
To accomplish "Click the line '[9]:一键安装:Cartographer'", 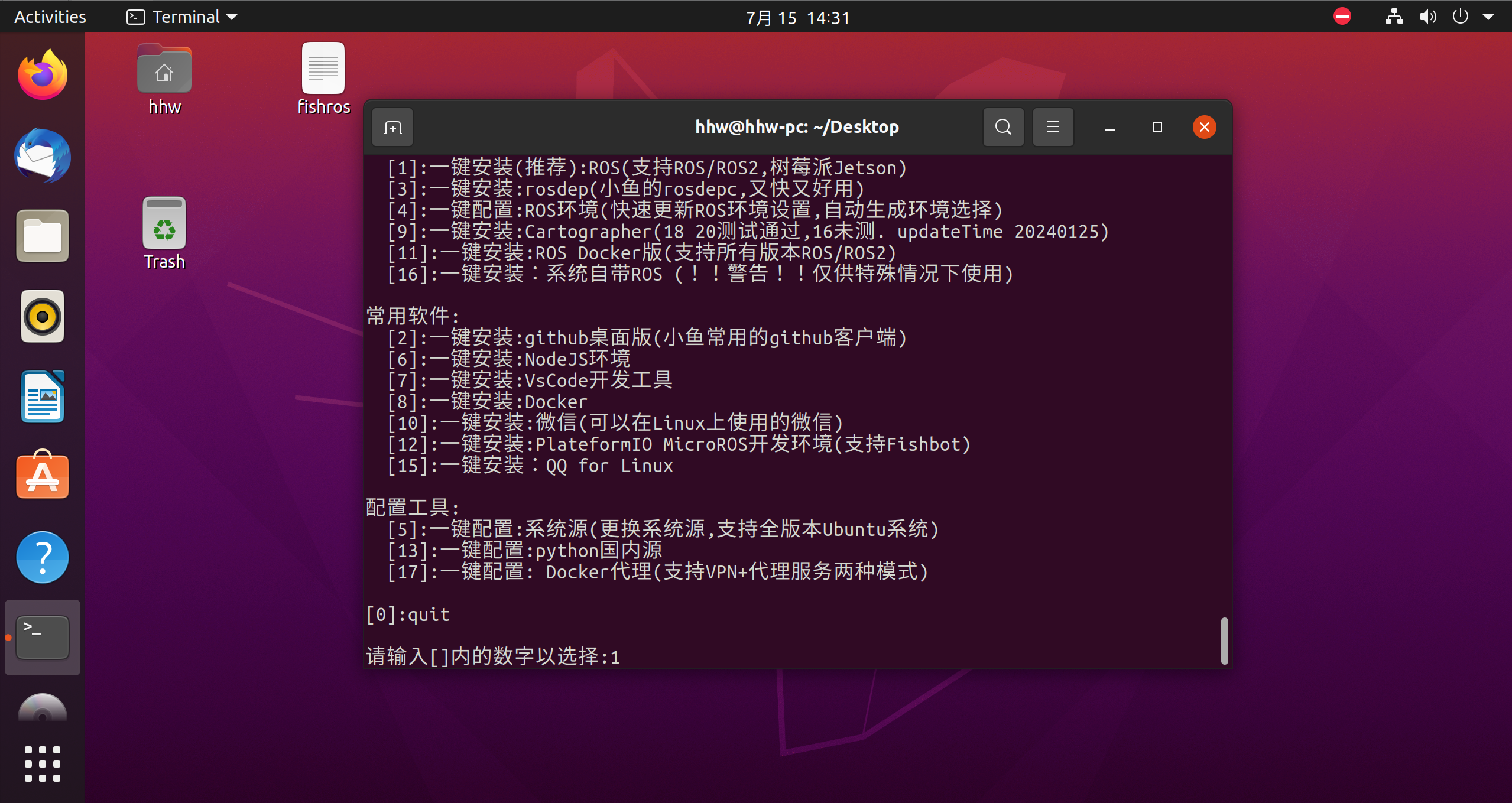I will coord(748,231).
